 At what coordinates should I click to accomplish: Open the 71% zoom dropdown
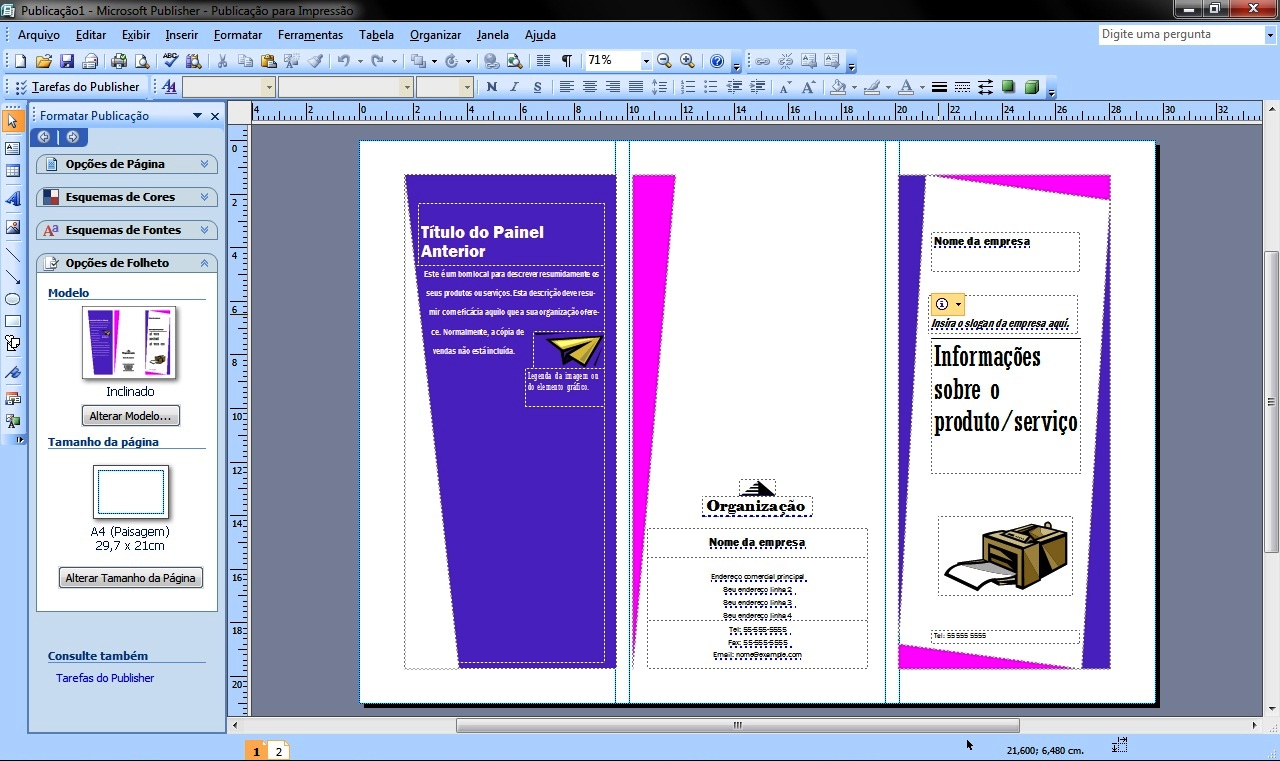[x=646, y=61]
